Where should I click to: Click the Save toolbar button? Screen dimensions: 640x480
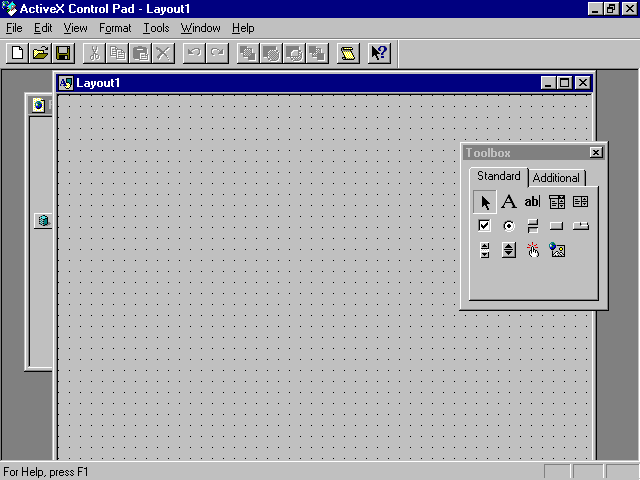click(x=62, y=53)
